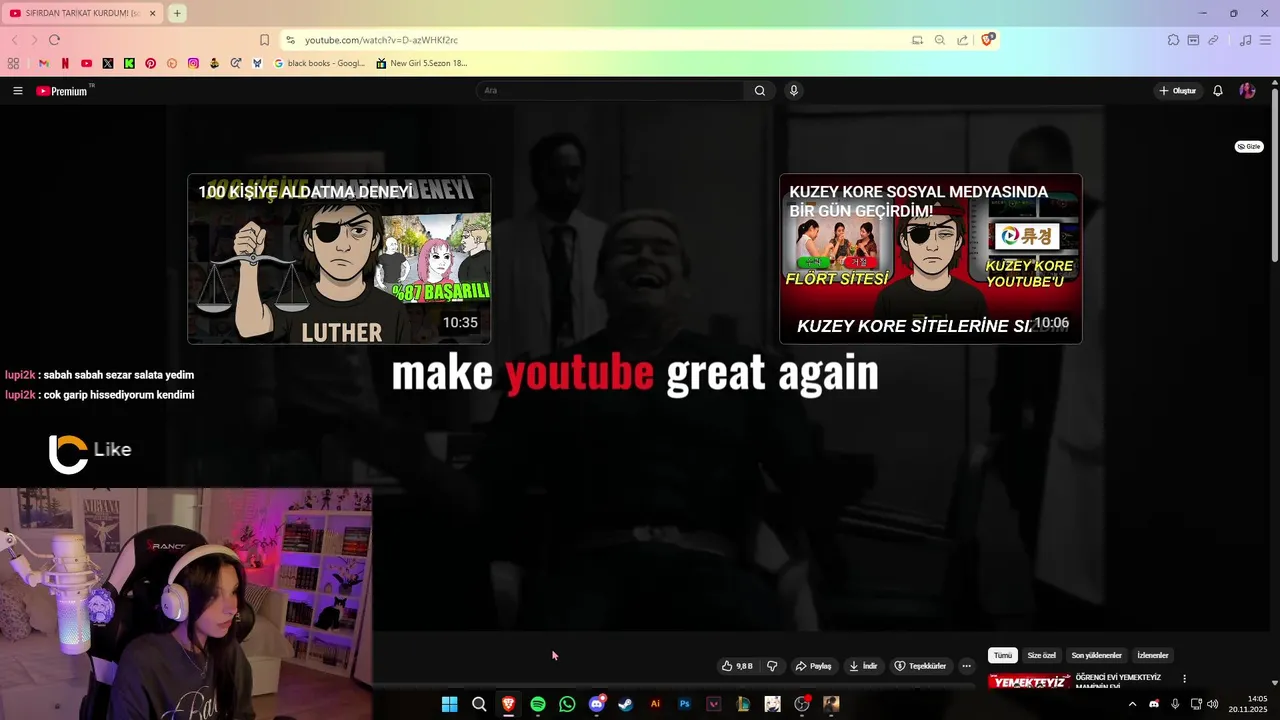Viewport: 1280px width, 720px height.
Task: Open Photoshop from the taskbar
Action: (685, 704)
